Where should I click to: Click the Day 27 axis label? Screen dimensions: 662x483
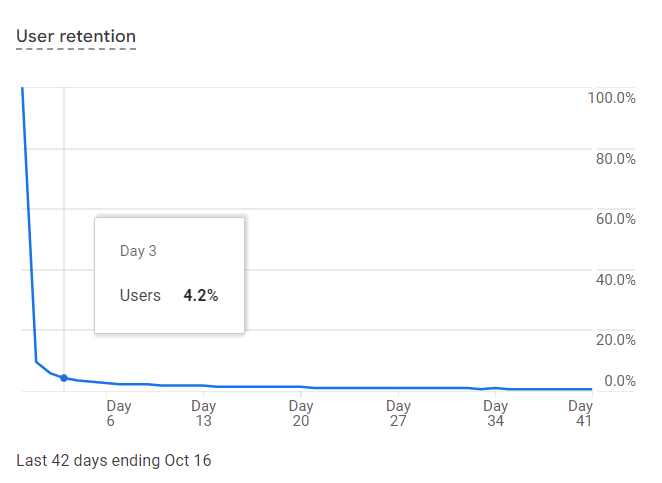pos(398,413)
